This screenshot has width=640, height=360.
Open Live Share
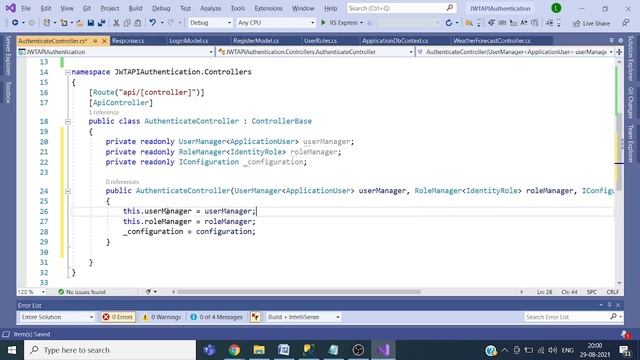coord(591,23)
